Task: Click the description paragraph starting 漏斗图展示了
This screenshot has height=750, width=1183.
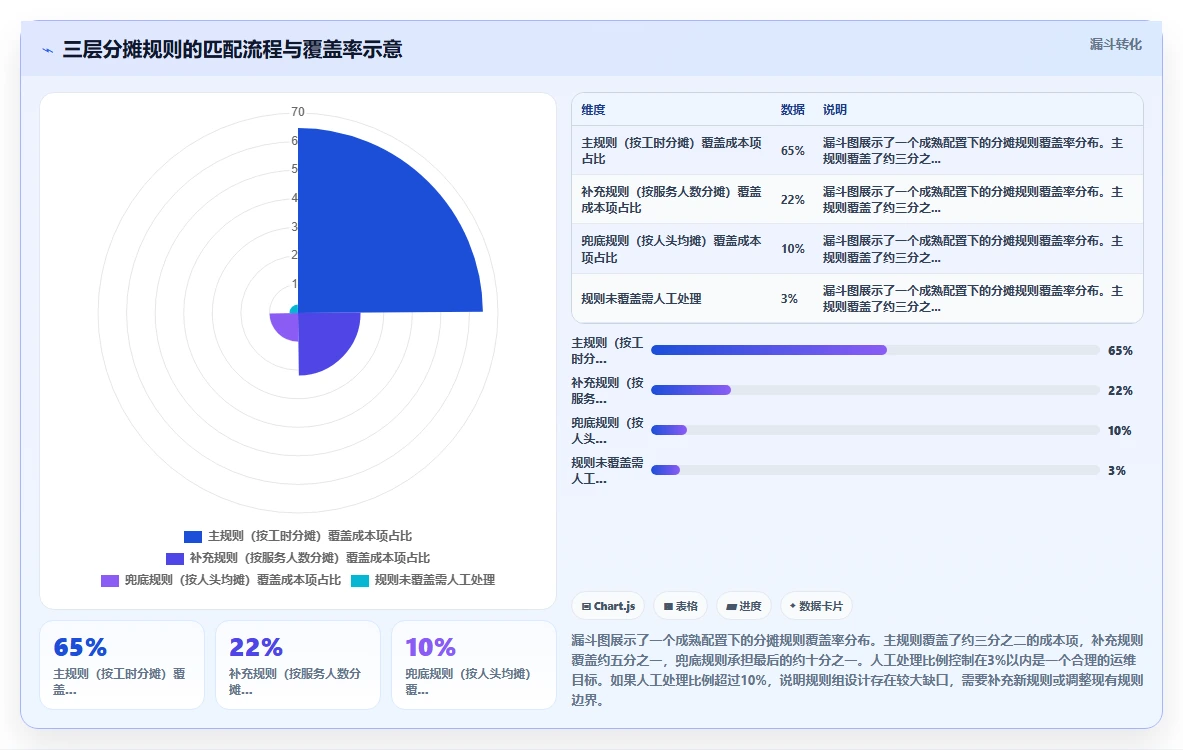Action: tap(857, 670)
